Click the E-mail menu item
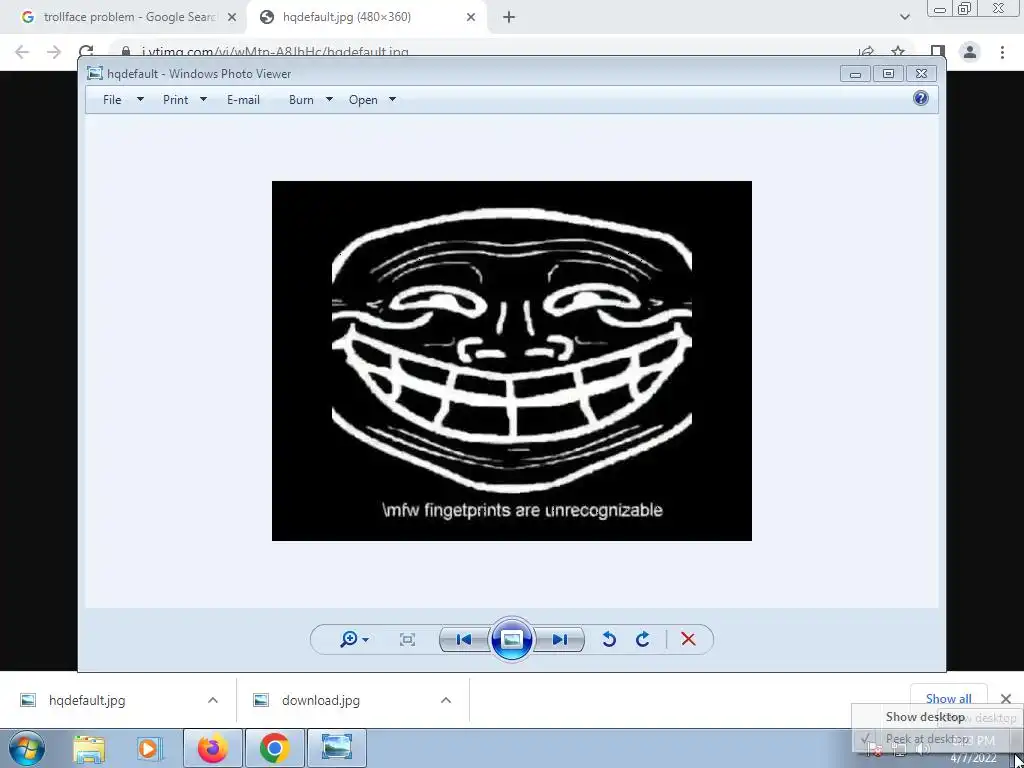 [x=243, y=100]
